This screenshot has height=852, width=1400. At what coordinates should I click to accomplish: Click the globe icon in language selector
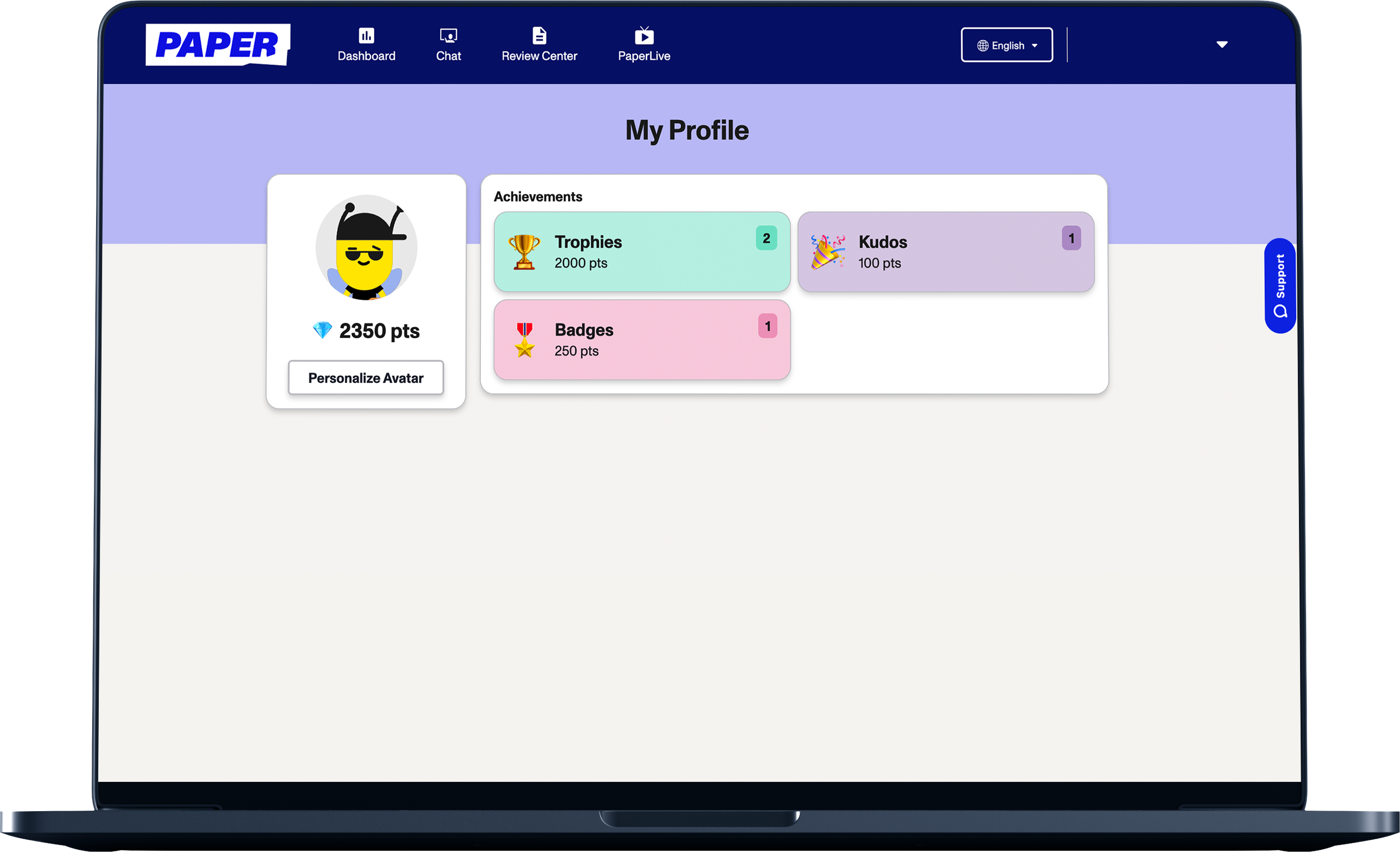click(983, 45)
